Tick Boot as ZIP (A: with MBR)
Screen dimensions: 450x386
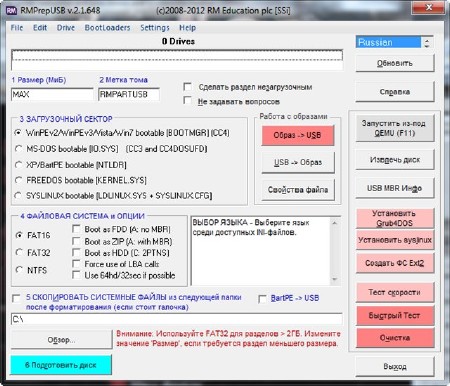click(x=76, y=241)
